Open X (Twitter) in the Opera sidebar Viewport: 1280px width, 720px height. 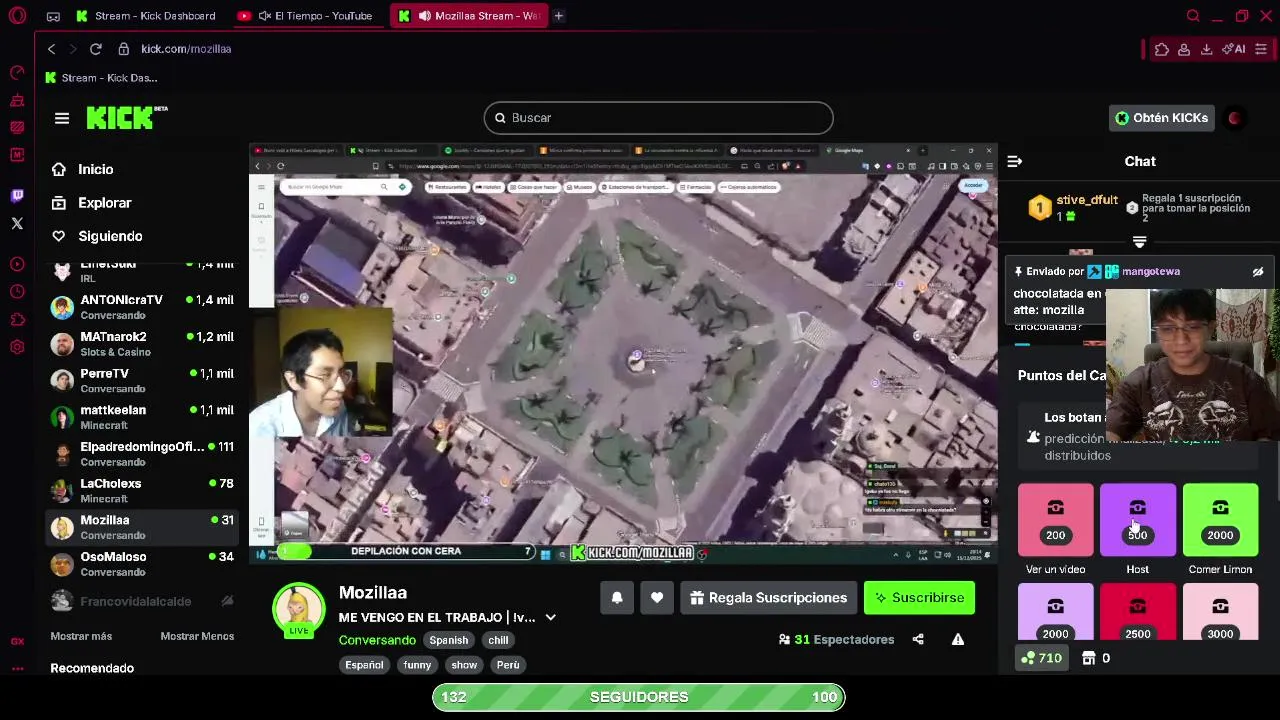point(17,224)
